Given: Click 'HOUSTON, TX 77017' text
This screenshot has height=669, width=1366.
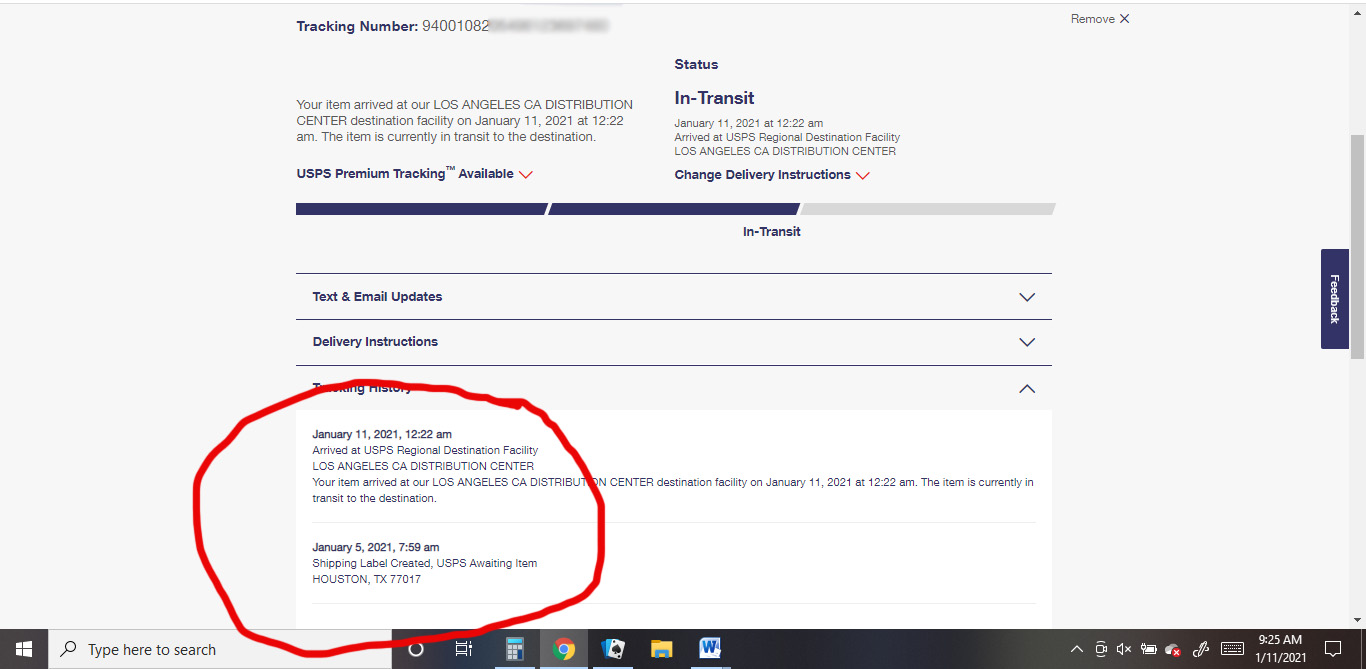Looking at the screenshot, I should [x=366, y=579].
